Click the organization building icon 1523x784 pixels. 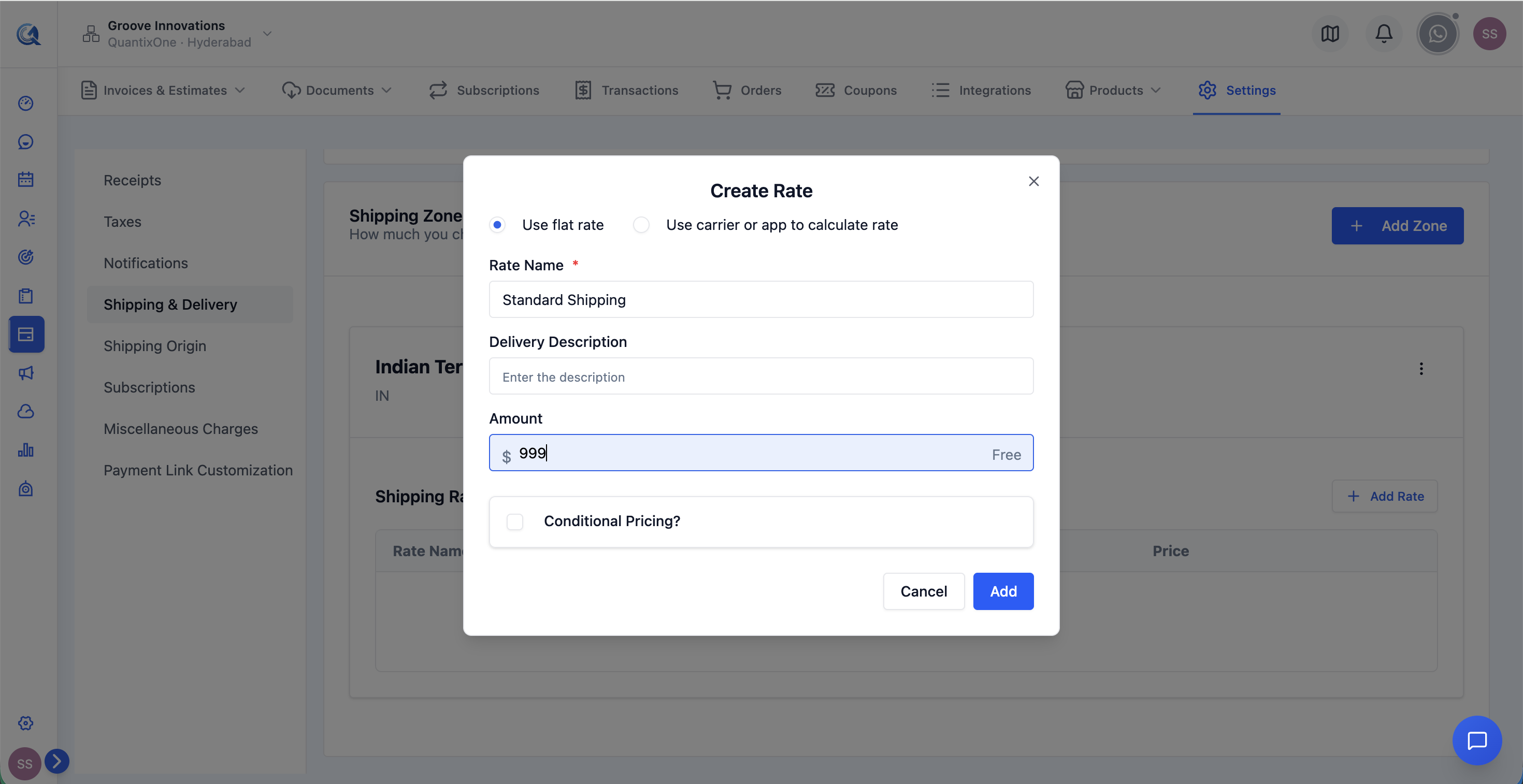tap(91, 34)
